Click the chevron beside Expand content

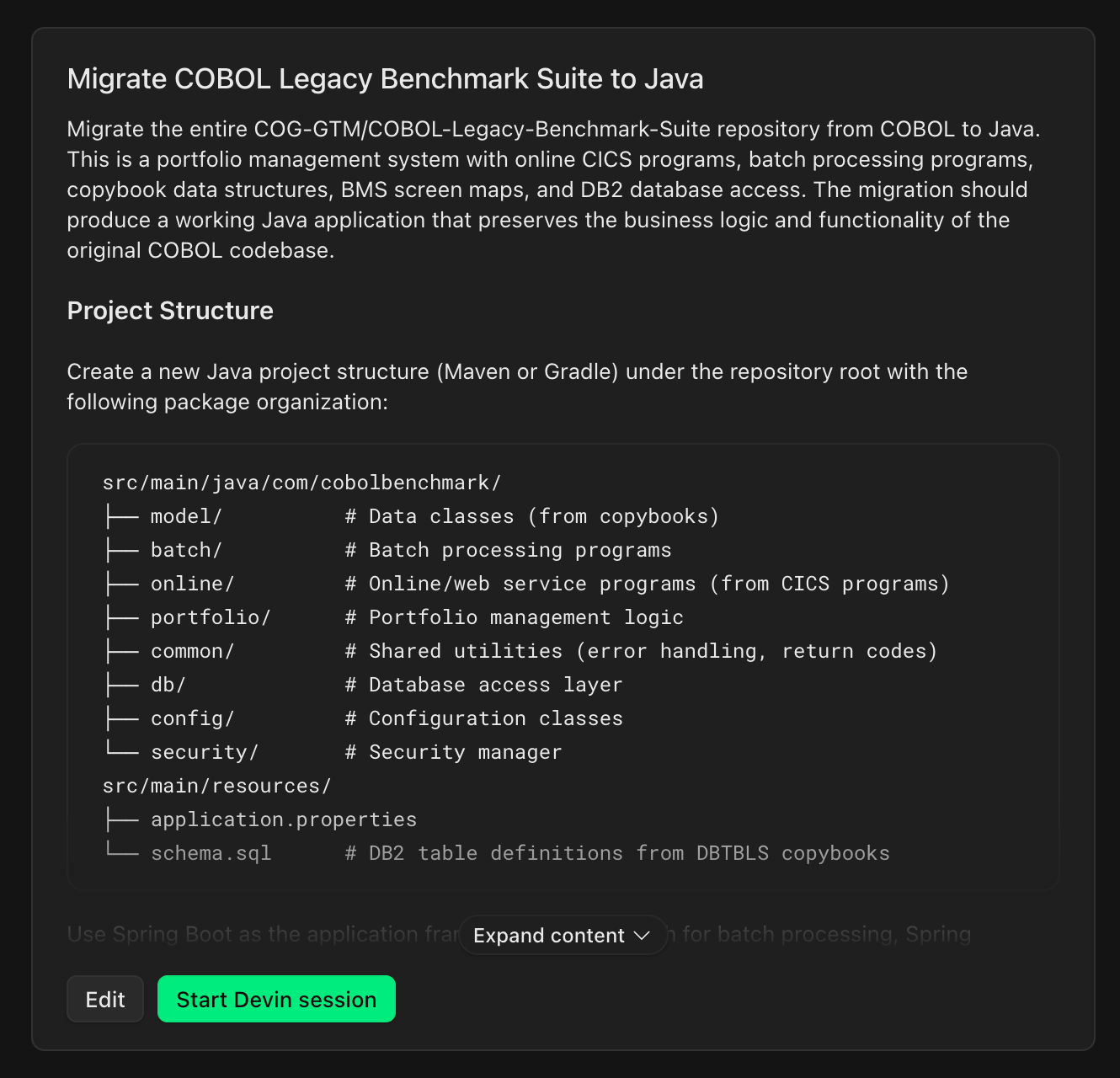642,936
